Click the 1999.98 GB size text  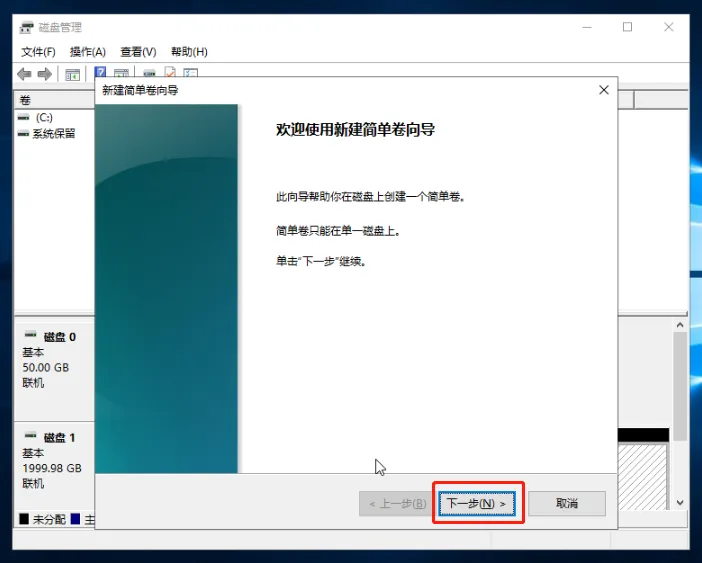[x=52, y=468]
